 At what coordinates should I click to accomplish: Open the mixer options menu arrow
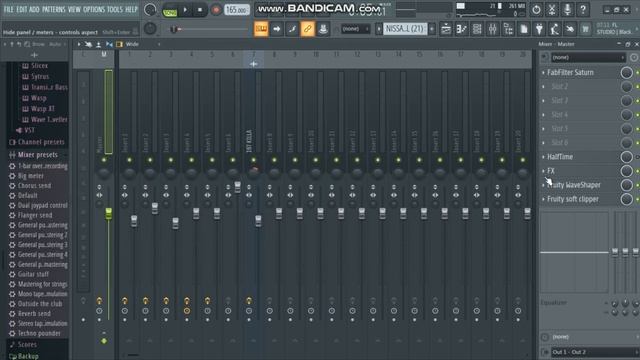point(79,44)
